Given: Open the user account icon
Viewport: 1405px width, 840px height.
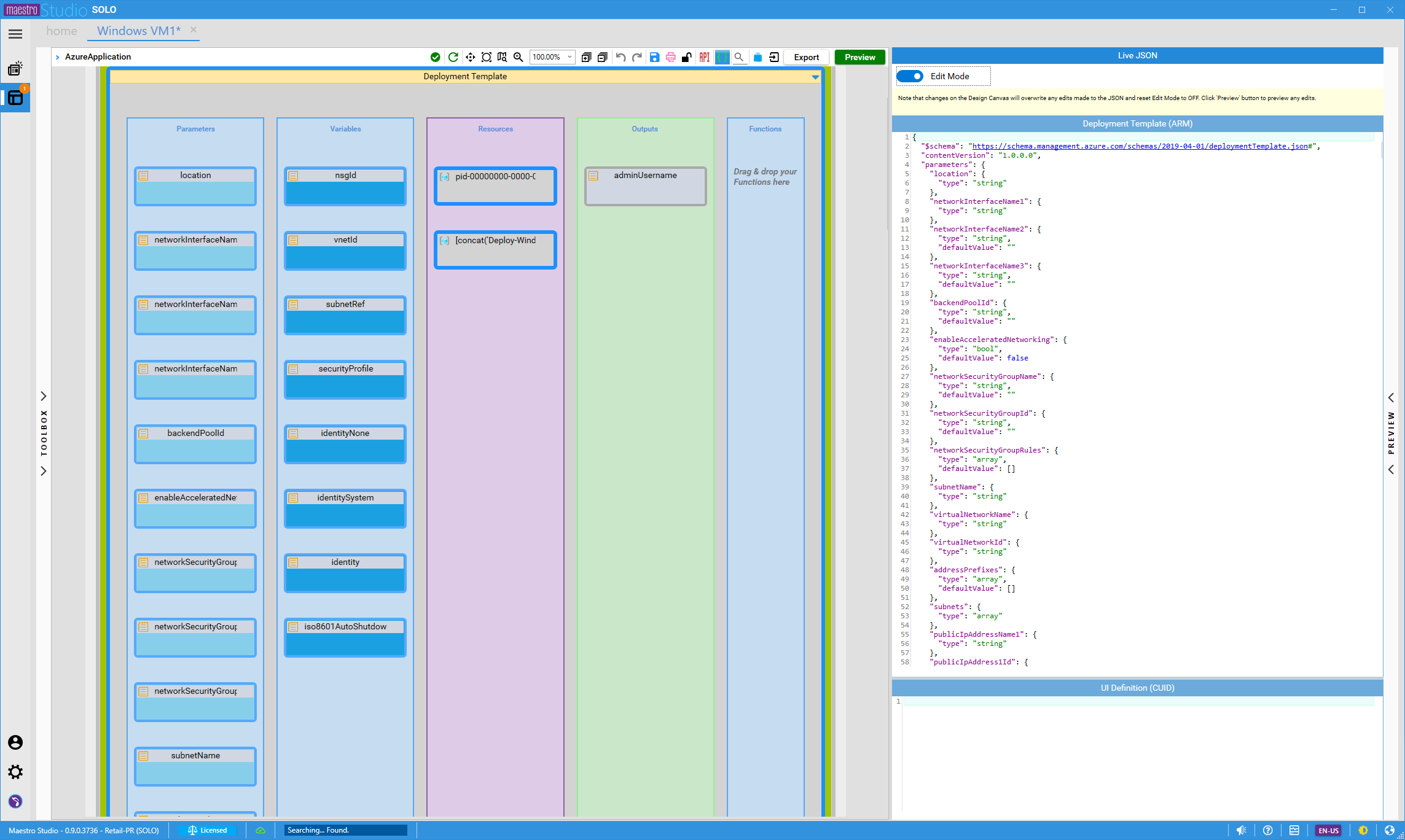Looking at the screenshot, I should tap(15, 742).
